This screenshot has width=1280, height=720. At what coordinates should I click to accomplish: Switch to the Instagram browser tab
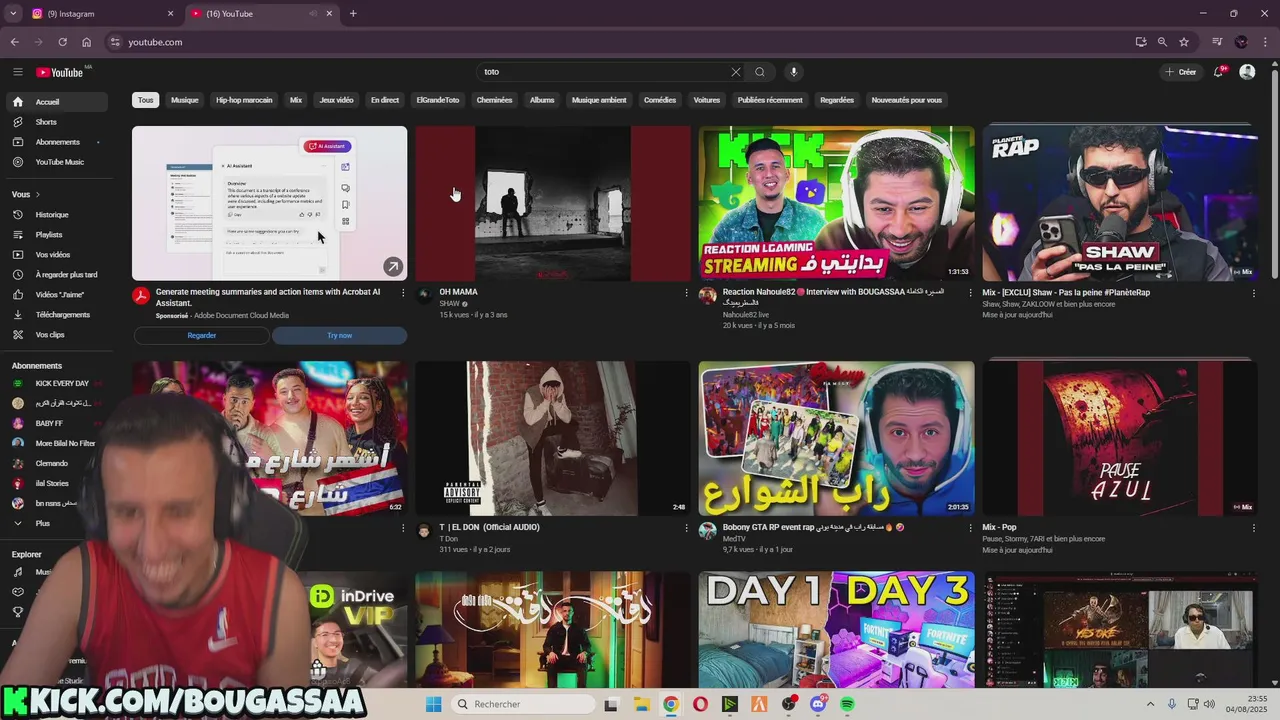click(100, 14)
